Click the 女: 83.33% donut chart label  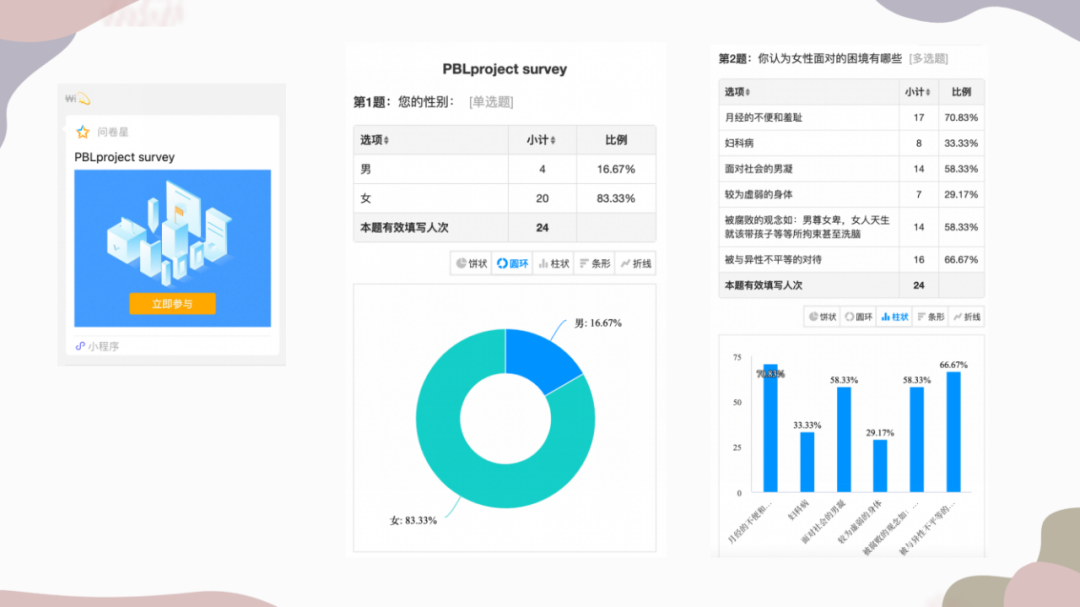pyautogui.click(x=413, y=520)
